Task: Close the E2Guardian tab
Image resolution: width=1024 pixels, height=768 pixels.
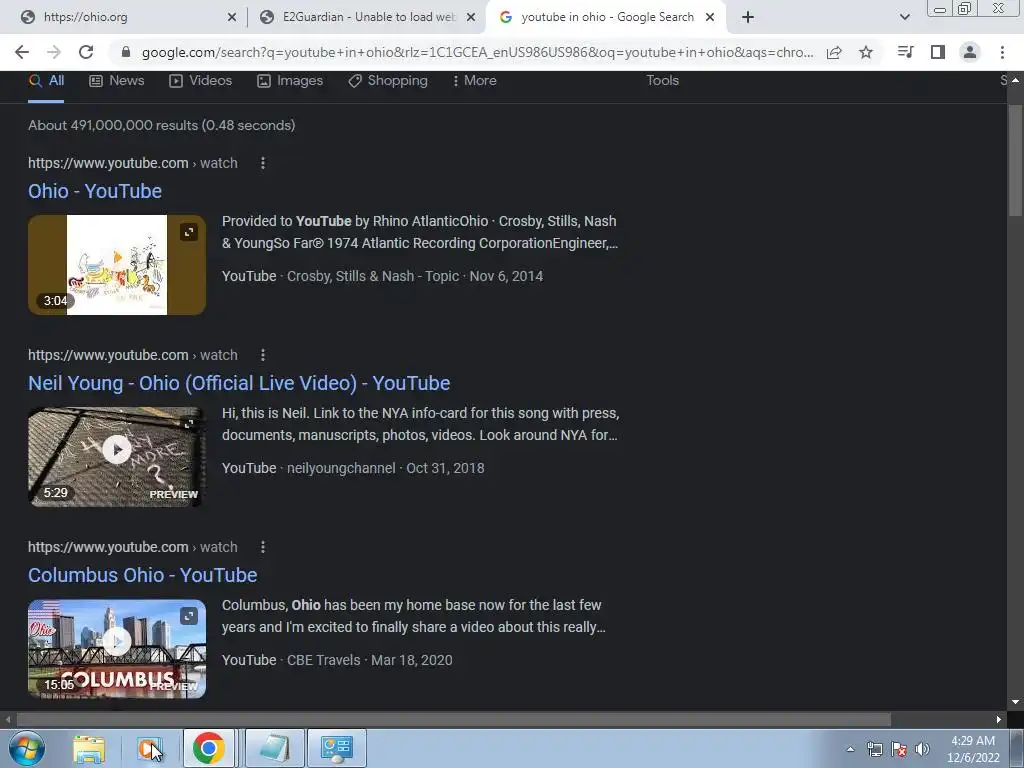Action: (x=471, y=18)
